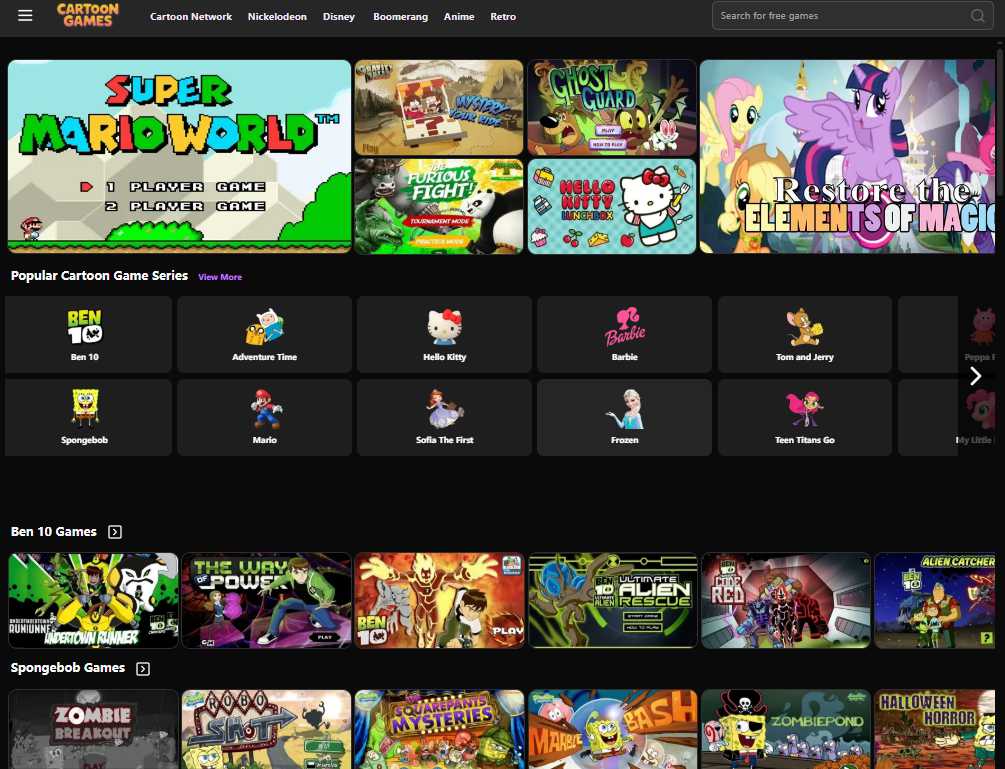Viewport: 1005px width, 769px height.
Task: Select the Mario series icon
Action: (264, 417)
